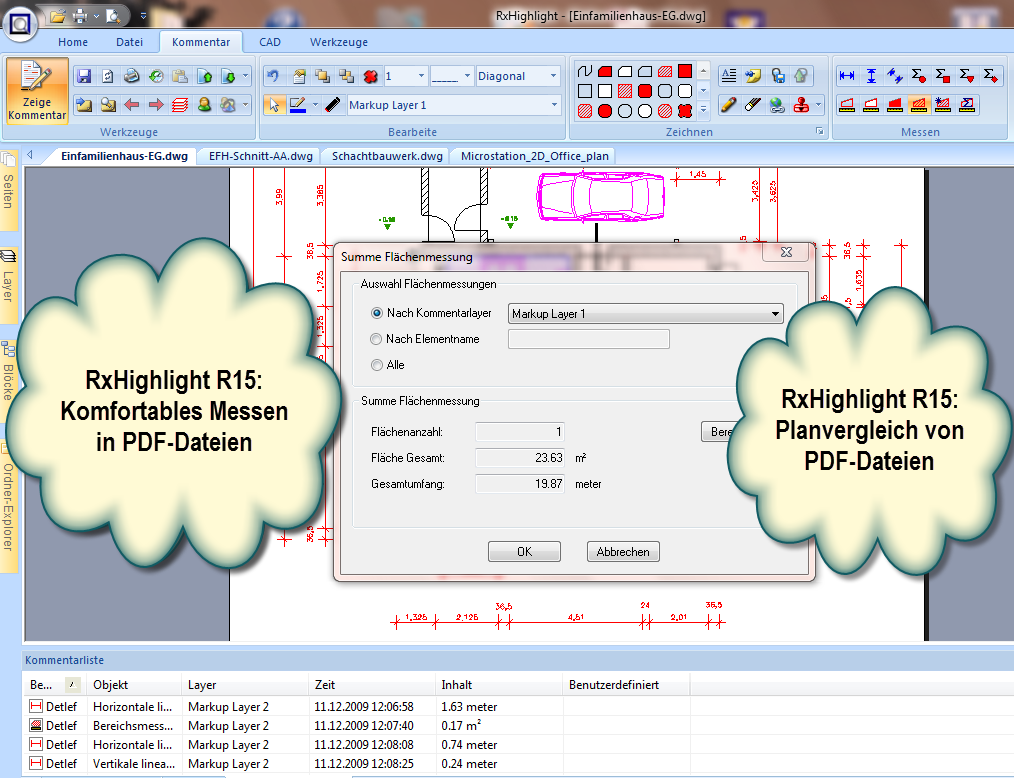1014x778 pixels.
Task: Click the eraser tool icon
Action: point(752,105)
